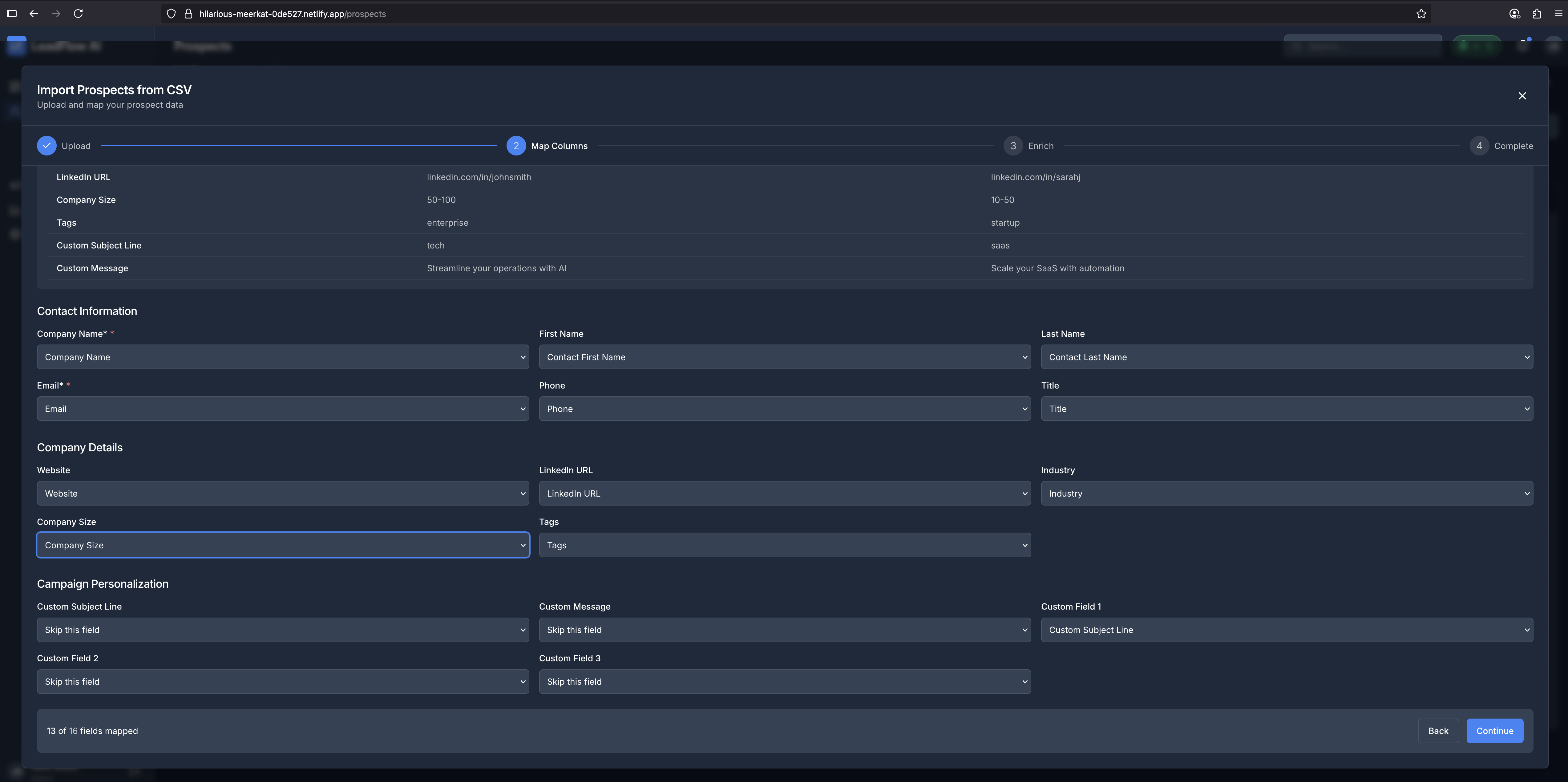Click the sidebar panel toggle icon
The height and width of the screenshot is (782, 1568).
coord(12,13)
